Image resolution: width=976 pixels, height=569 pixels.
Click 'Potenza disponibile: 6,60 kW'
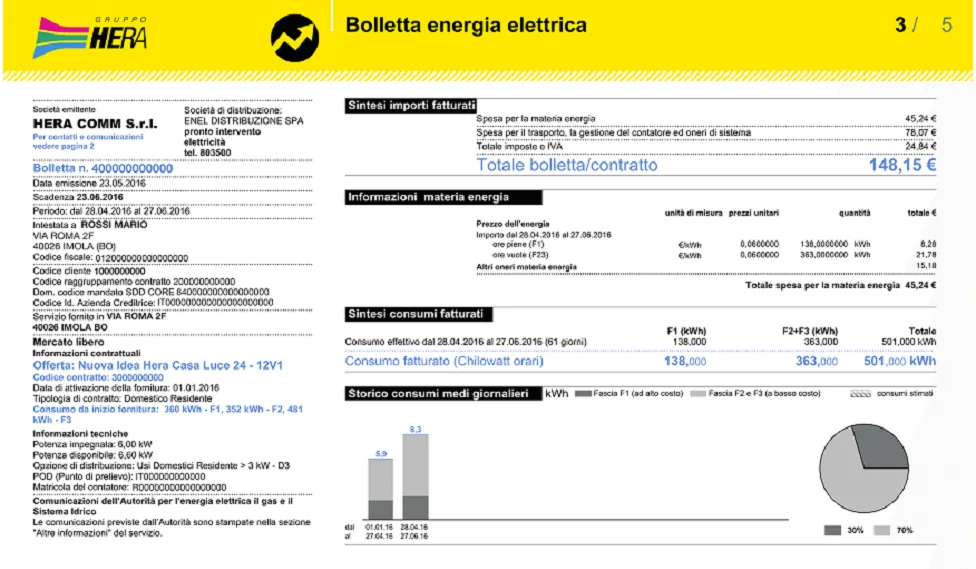click(92, 455)
